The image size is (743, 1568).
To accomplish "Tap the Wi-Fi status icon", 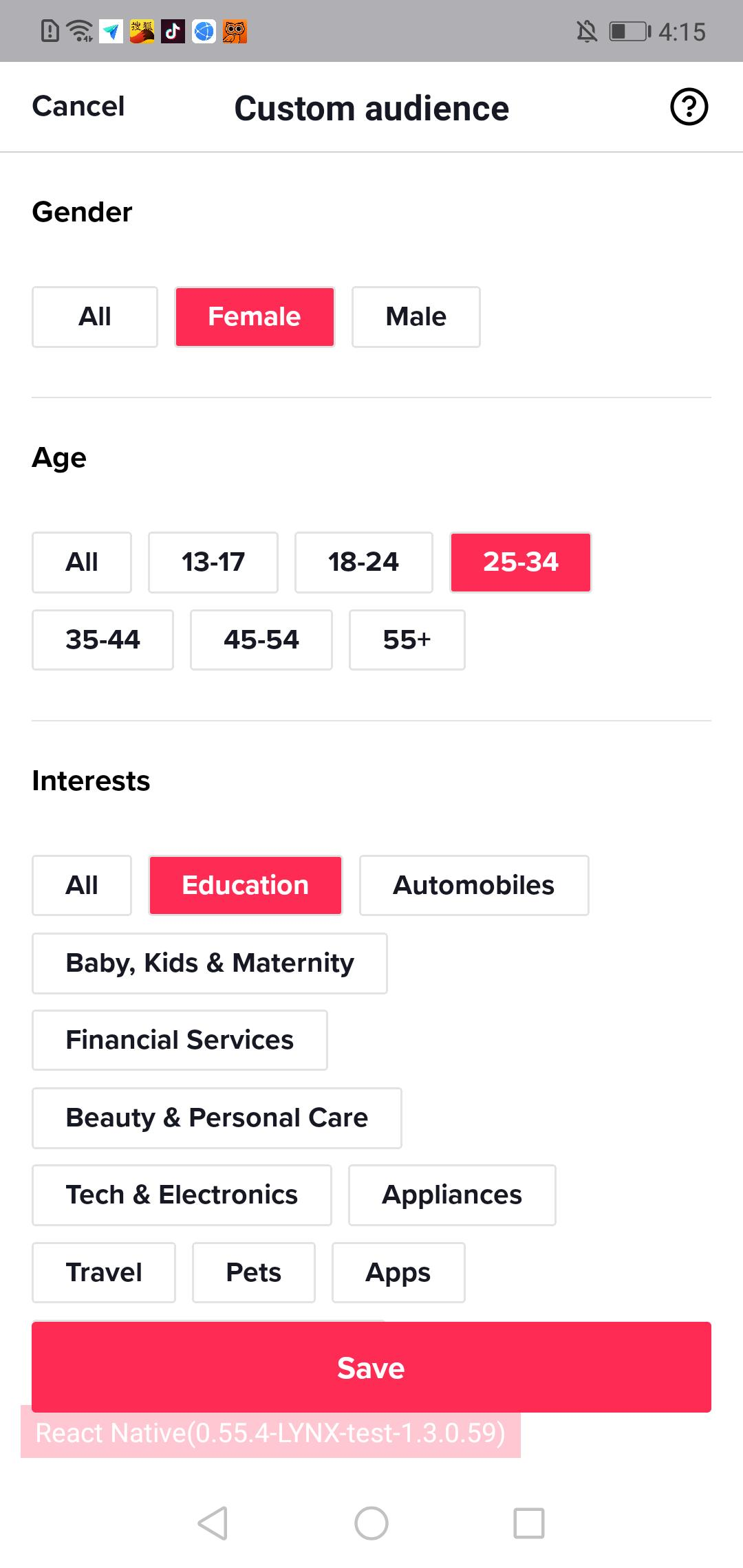I will 81,32.
